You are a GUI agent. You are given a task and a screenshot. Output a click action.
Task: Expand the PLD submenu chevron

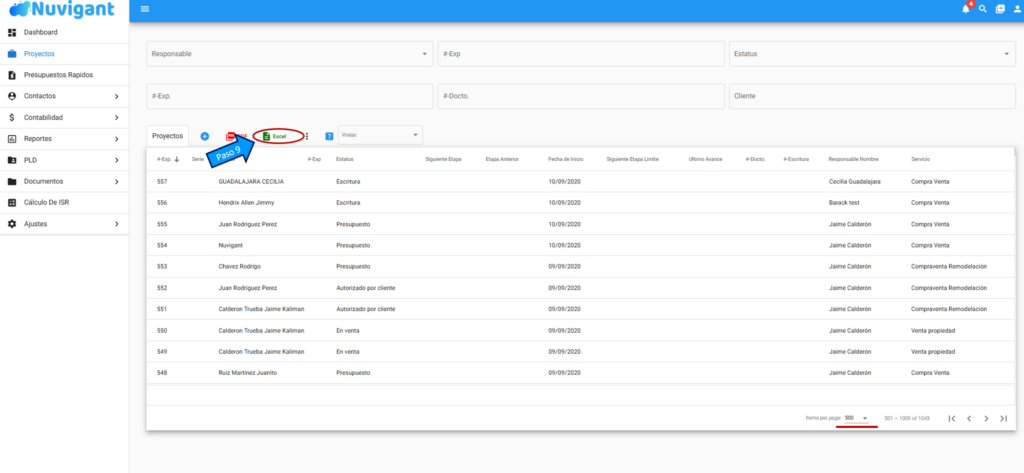[x=116, y=160]
